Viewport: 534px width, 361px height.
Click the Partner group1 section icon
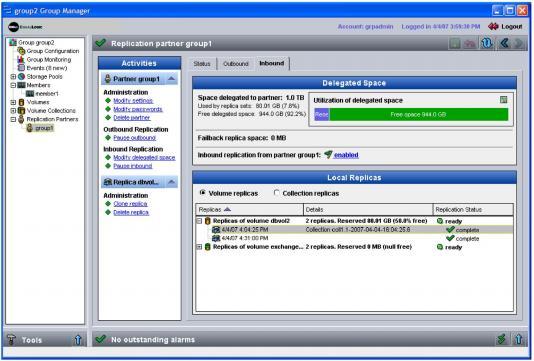(x=108, y=79)
